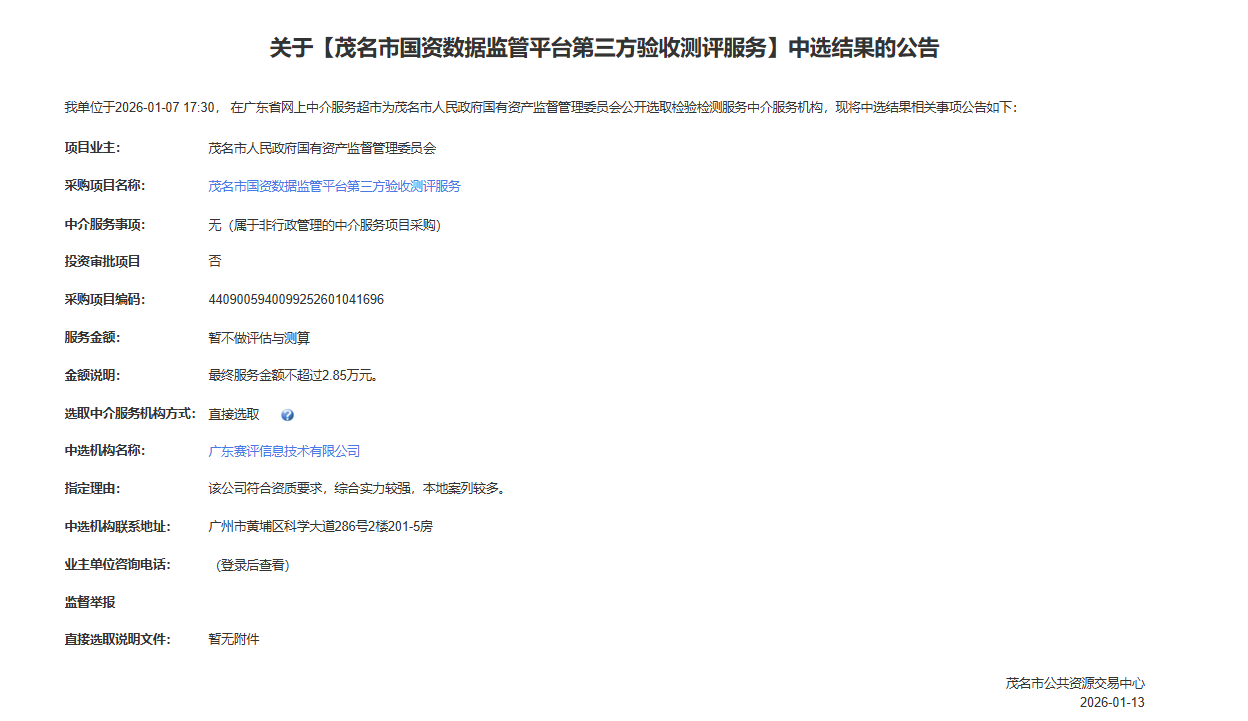The image size is (1248, 721).
Task: Click the 暂不做评估与测算 service amount text
Action: [x=259, y=338]
